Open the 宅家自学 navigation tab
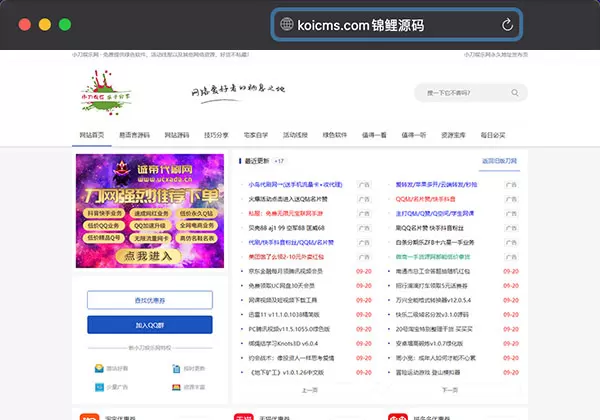This screenshot has height=420, width=600. click(256, 135)
